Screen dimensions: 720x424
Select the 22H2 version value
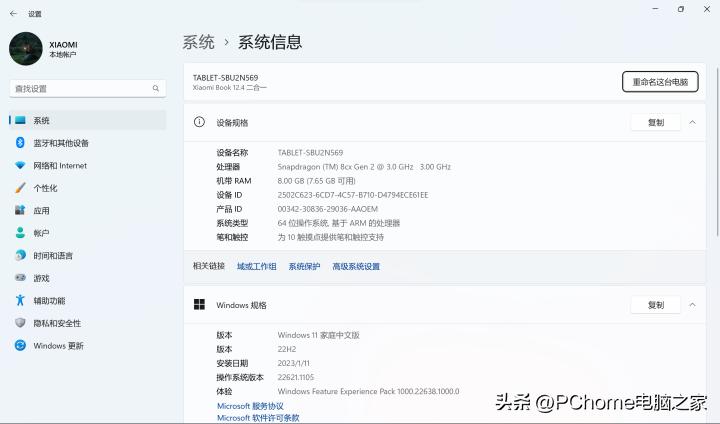287,349
